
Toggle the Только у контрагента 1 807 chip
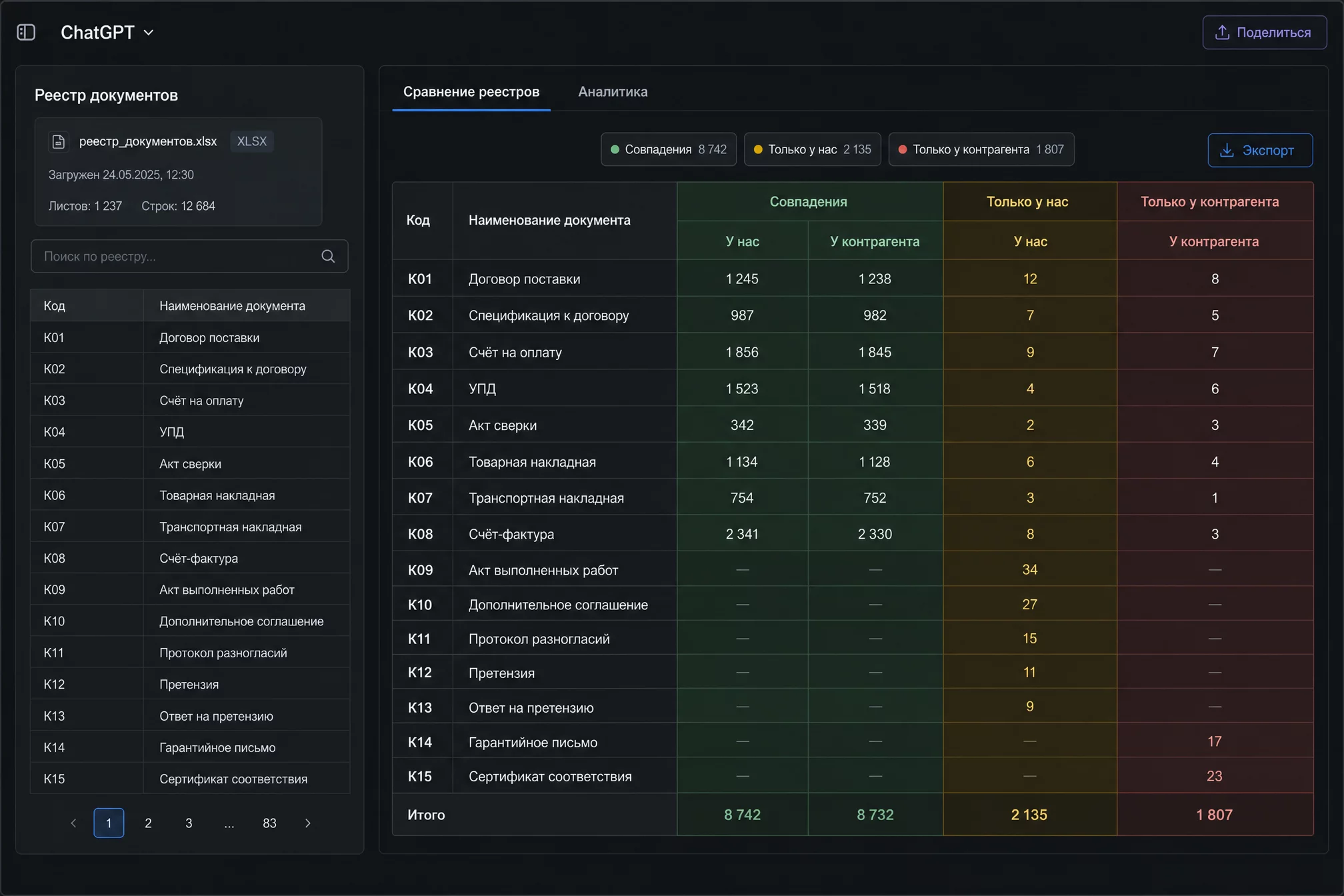point(981,149)
